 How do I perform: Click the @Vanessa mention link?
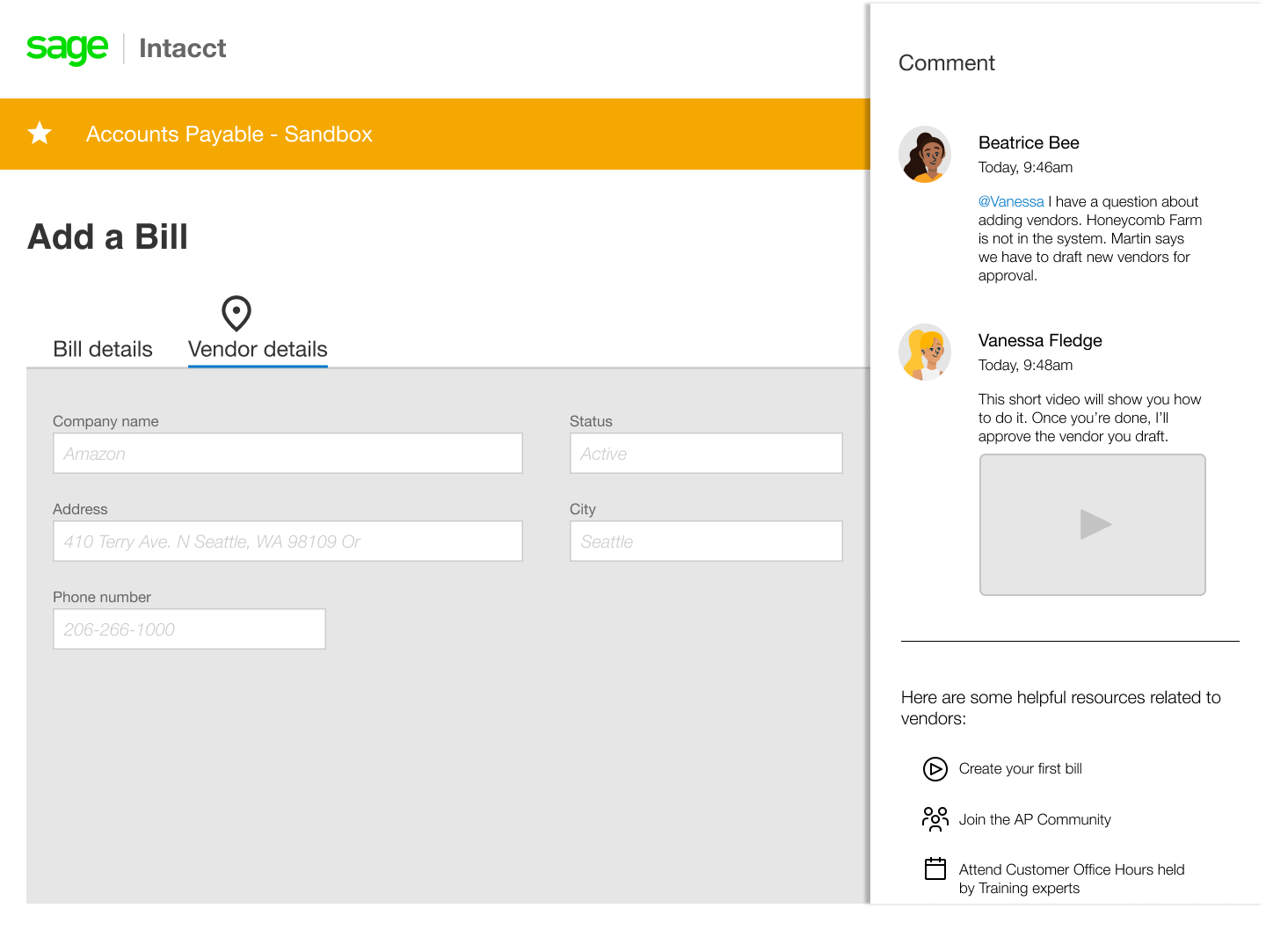(x=1011, y=201)
